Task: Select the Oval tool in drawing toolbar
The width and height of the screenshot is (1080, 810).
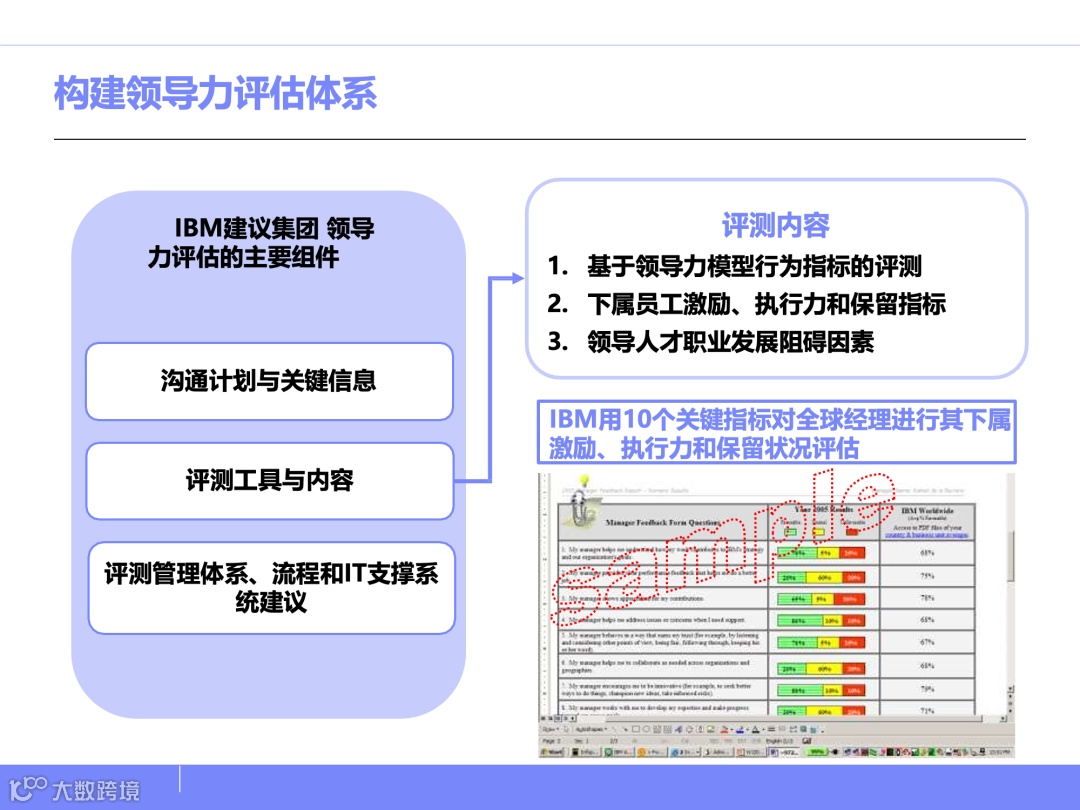Action: coord(646,729)
